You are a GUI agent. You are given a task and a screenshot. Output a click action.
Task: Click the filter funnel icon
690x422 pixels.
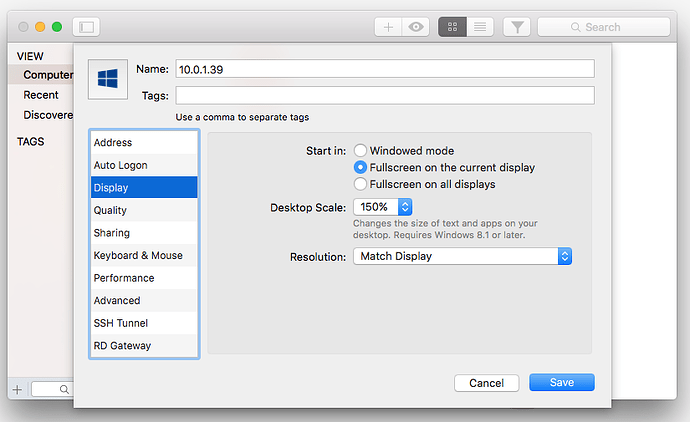(516, 27)
